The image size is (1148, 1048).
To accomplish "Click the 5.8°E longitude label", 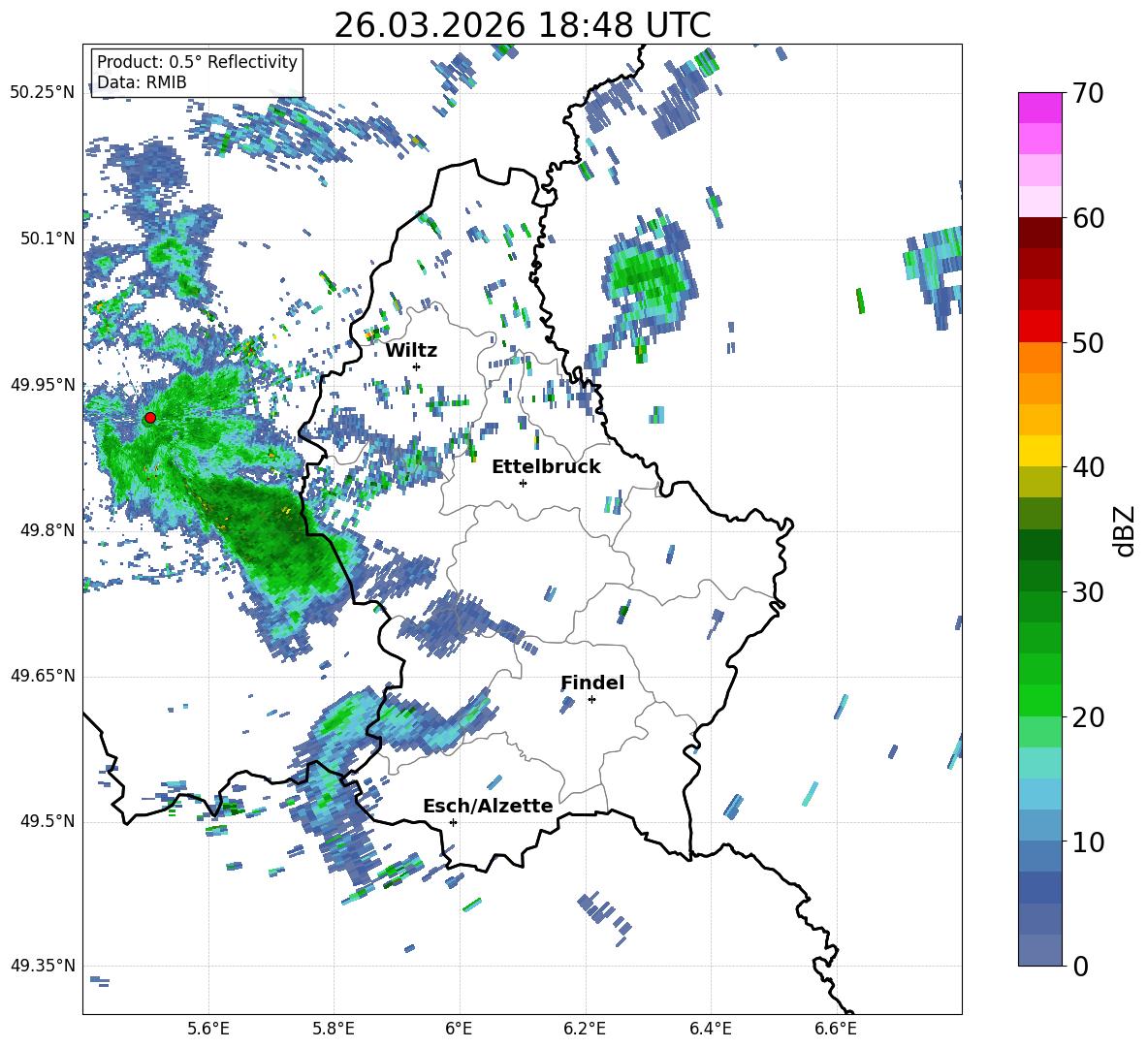I will (334, 1029).
